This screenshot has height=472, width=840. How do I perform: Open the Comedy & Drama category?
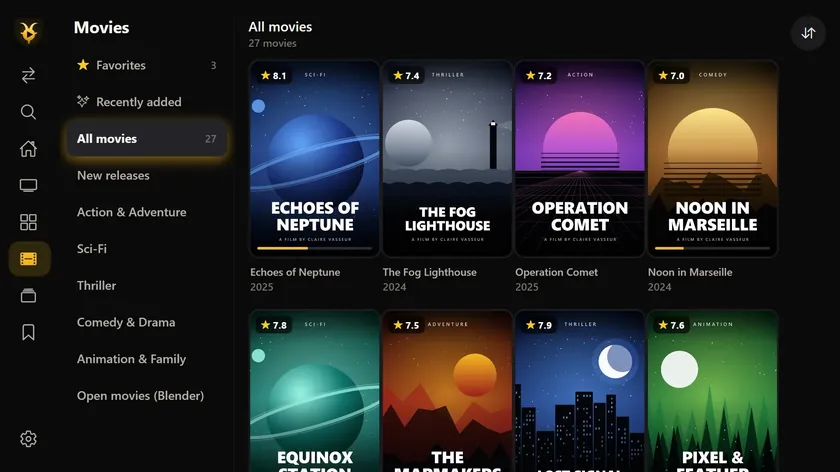pos(146,322)
